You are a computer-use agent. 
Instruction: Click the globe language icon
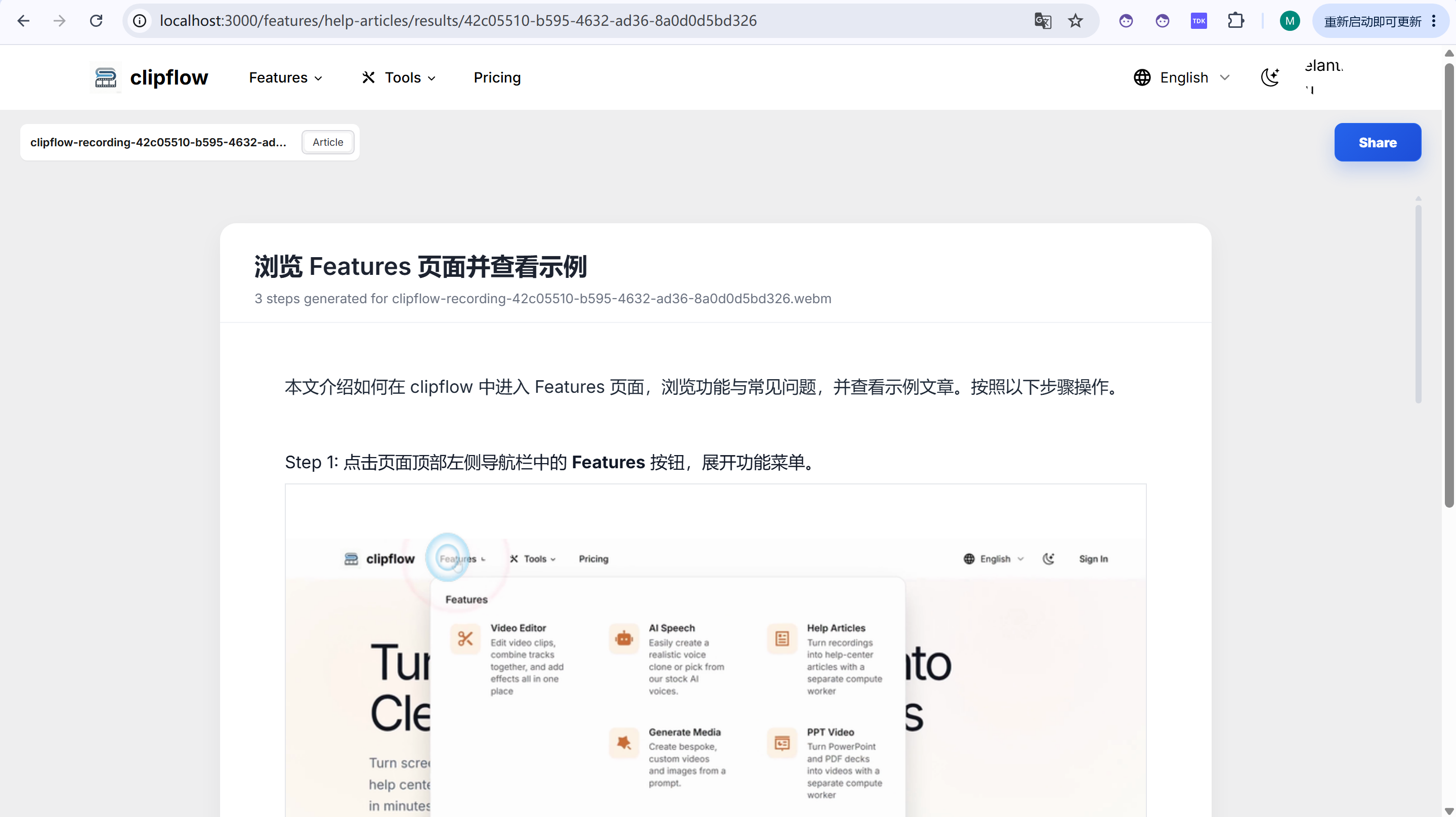tap(1142, 77)
